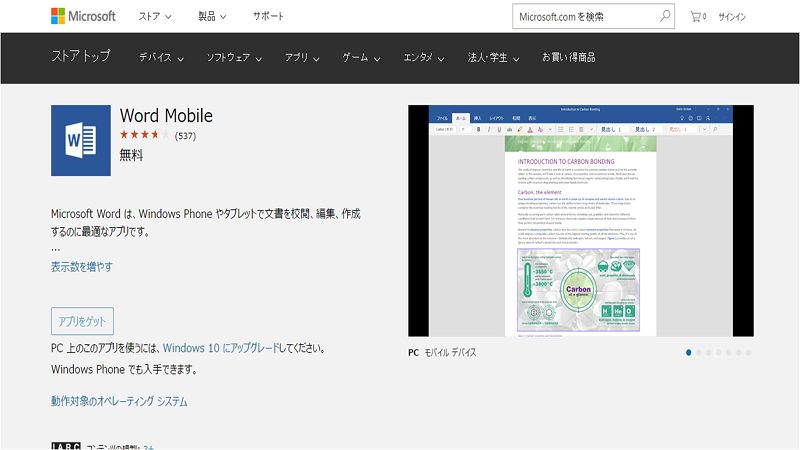800x450 pixels.
Task: Expand the ゲーム menu
Action: coord(361,58)
